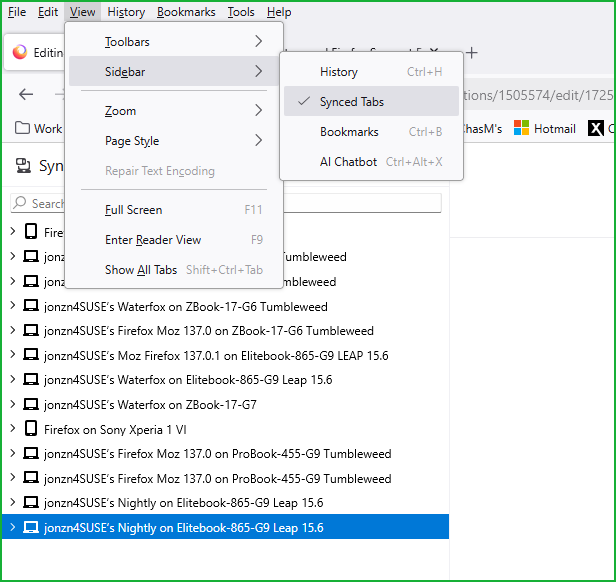Open the Bookmarks menu in menu bar

coord(186,12)
